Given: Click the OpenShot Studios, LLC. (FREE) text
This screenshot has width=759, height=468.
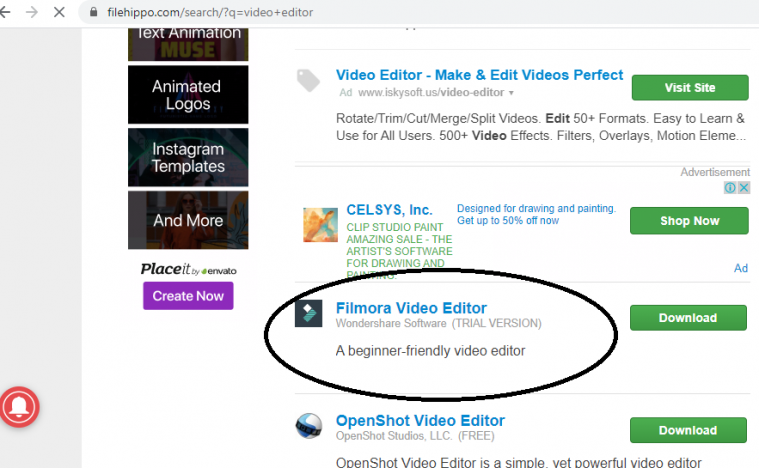Looking at the screenshot, I should (x=415, y=436).
